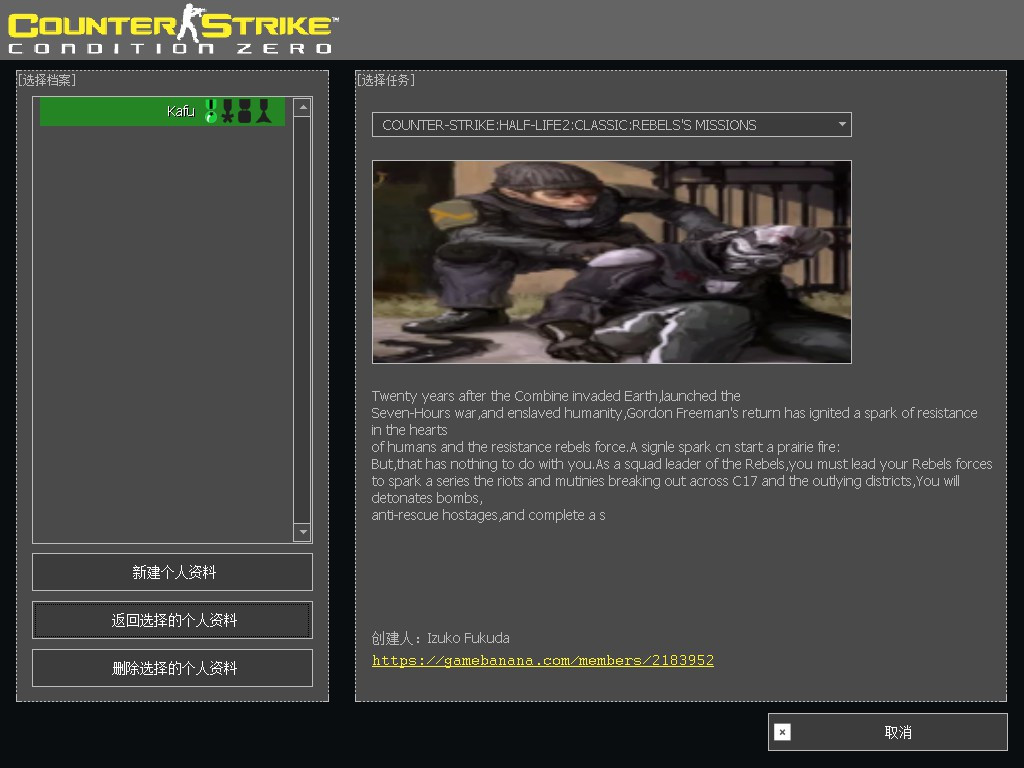1024x768 pixels.
Task: Click the trophy-shaped medal icon beside Kafu
Action: tap(263, 111)
